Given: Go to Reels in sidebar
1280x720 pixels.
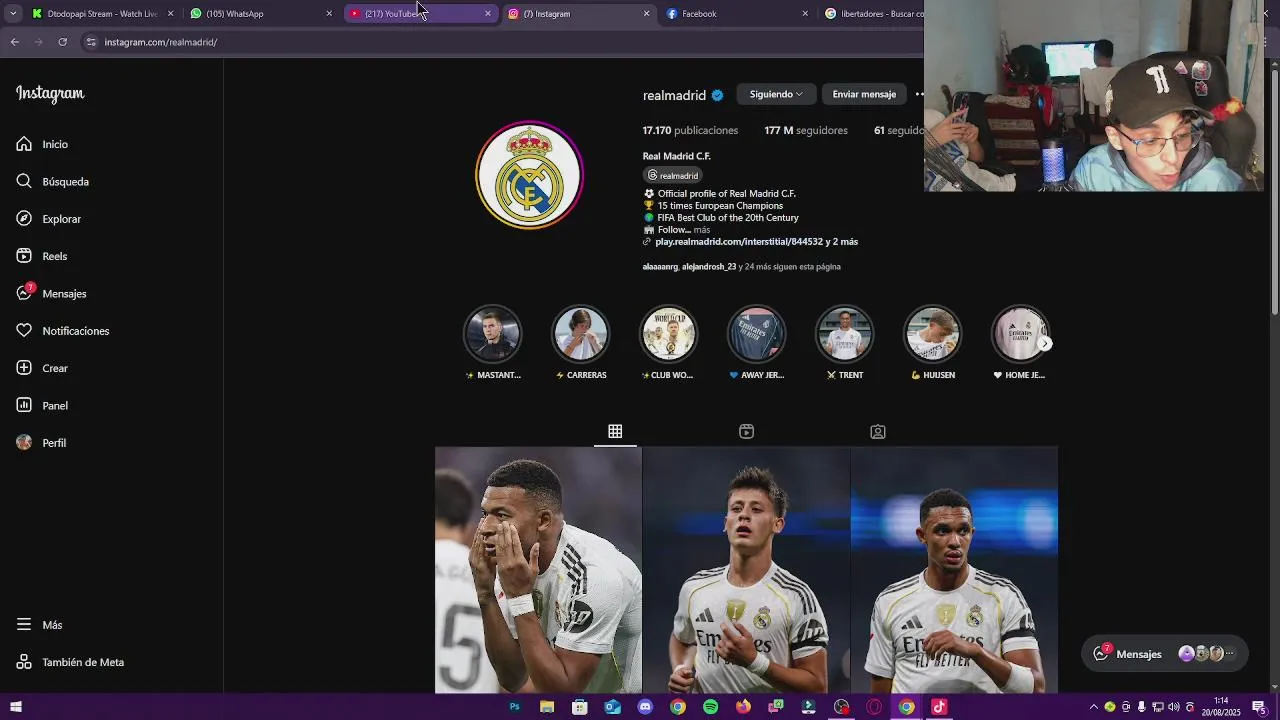Looking at the screenshot, I should tap(41, 256).
